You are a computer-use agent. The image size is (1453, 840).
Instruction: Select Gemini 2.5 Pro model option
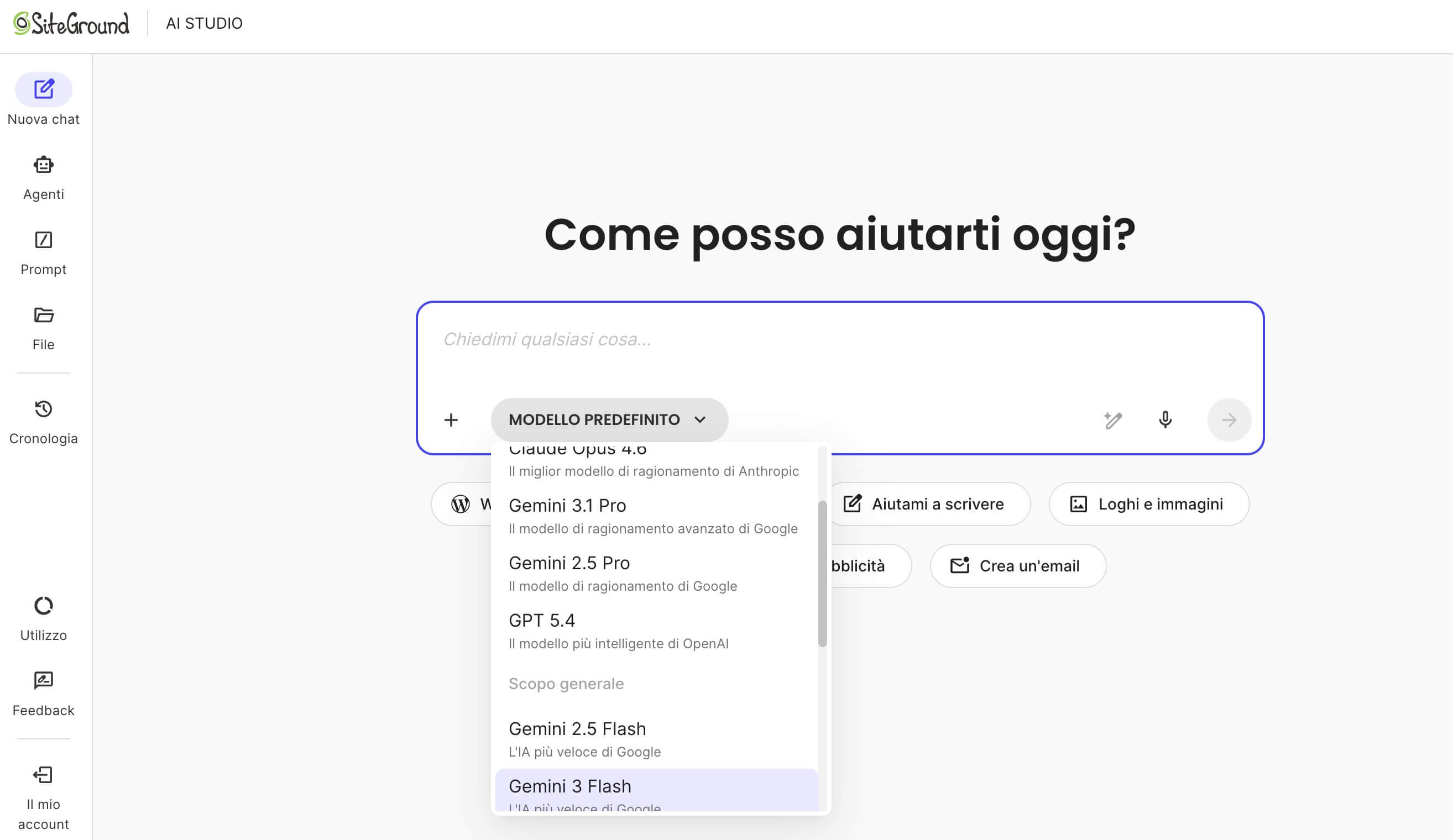(569, 563)
